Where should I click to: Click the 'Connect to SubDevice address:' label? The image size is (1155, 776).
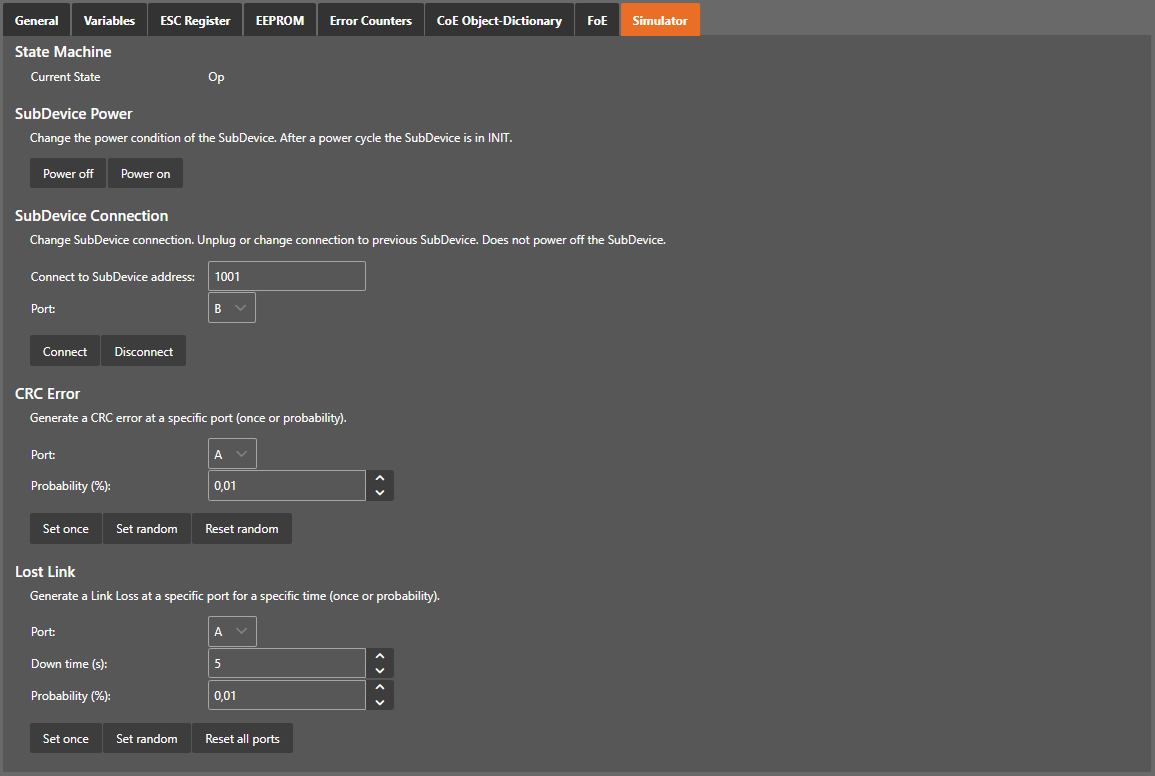tap(113, 277)
